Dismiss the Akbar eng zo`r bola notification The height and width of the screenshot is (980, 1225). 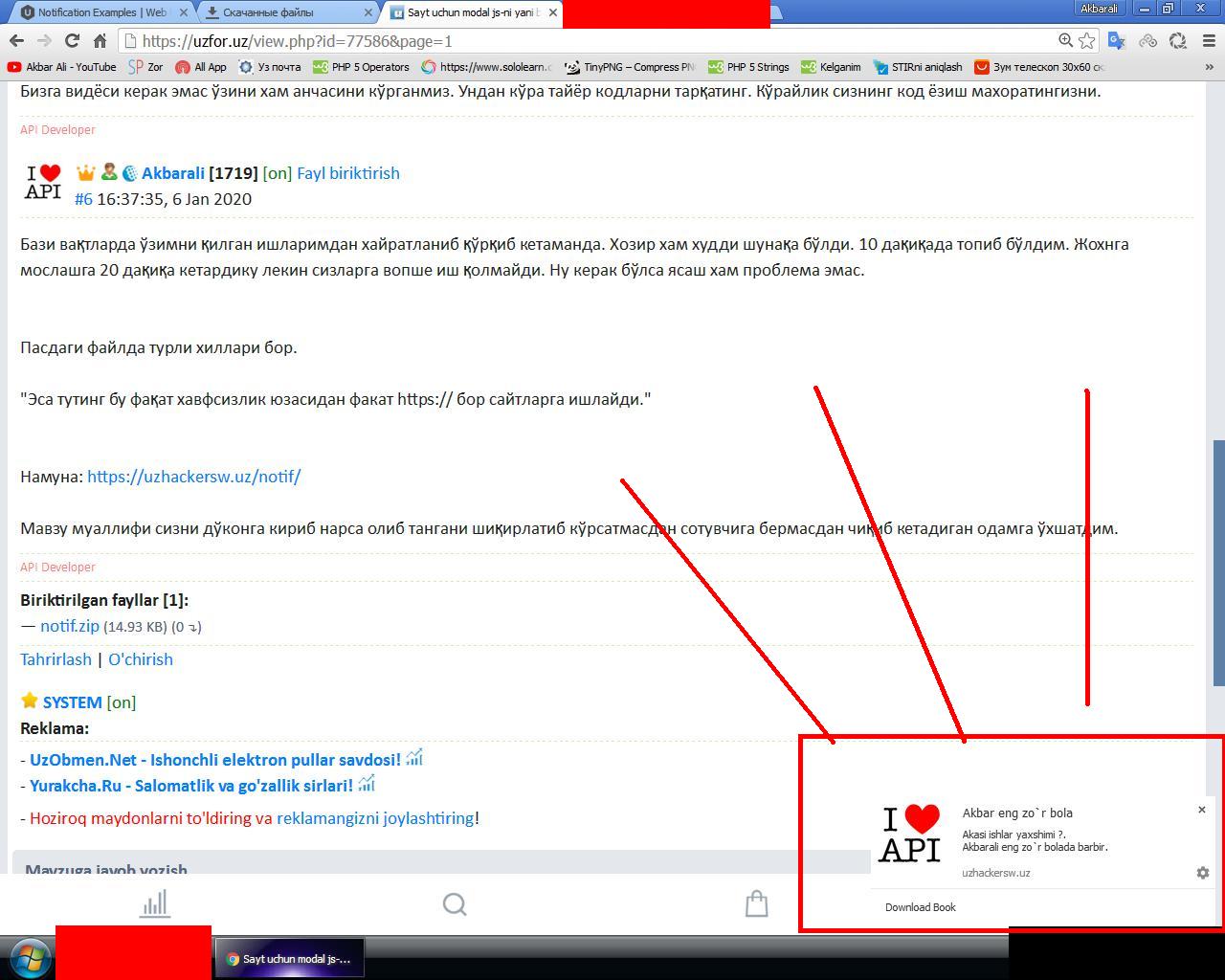[x=1202, y=810]
